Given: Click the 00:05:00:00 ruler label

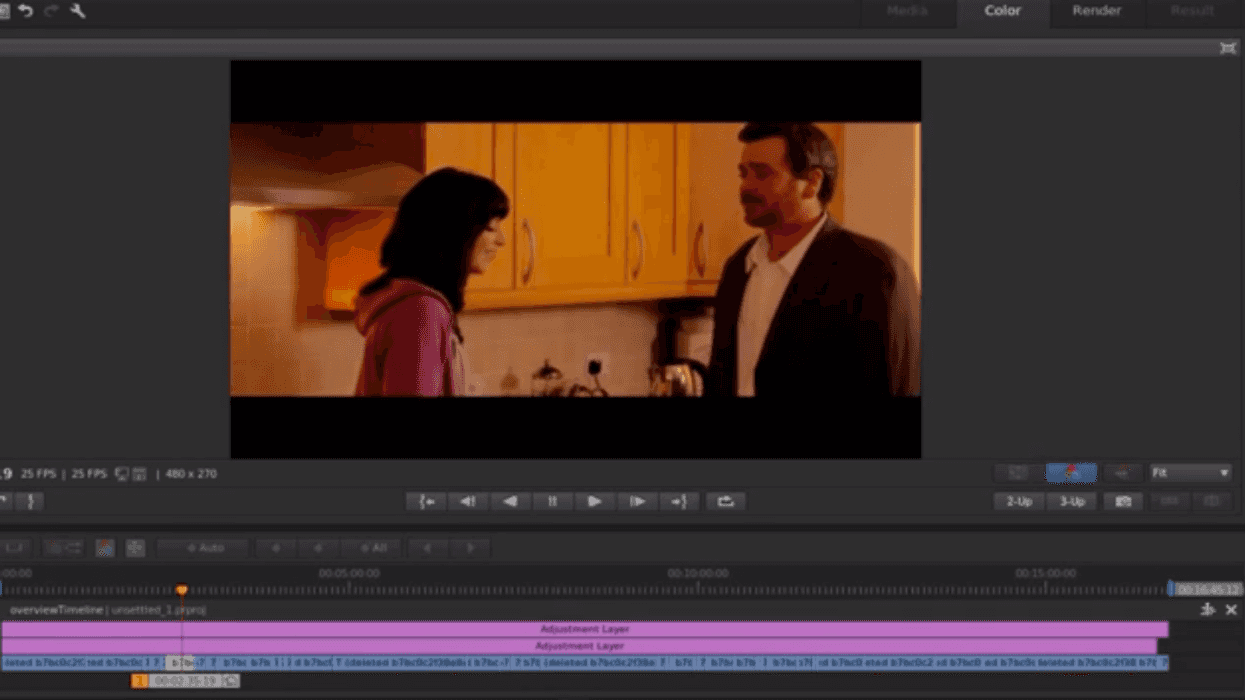Looking at the screenshot, I should pos(349,574).
